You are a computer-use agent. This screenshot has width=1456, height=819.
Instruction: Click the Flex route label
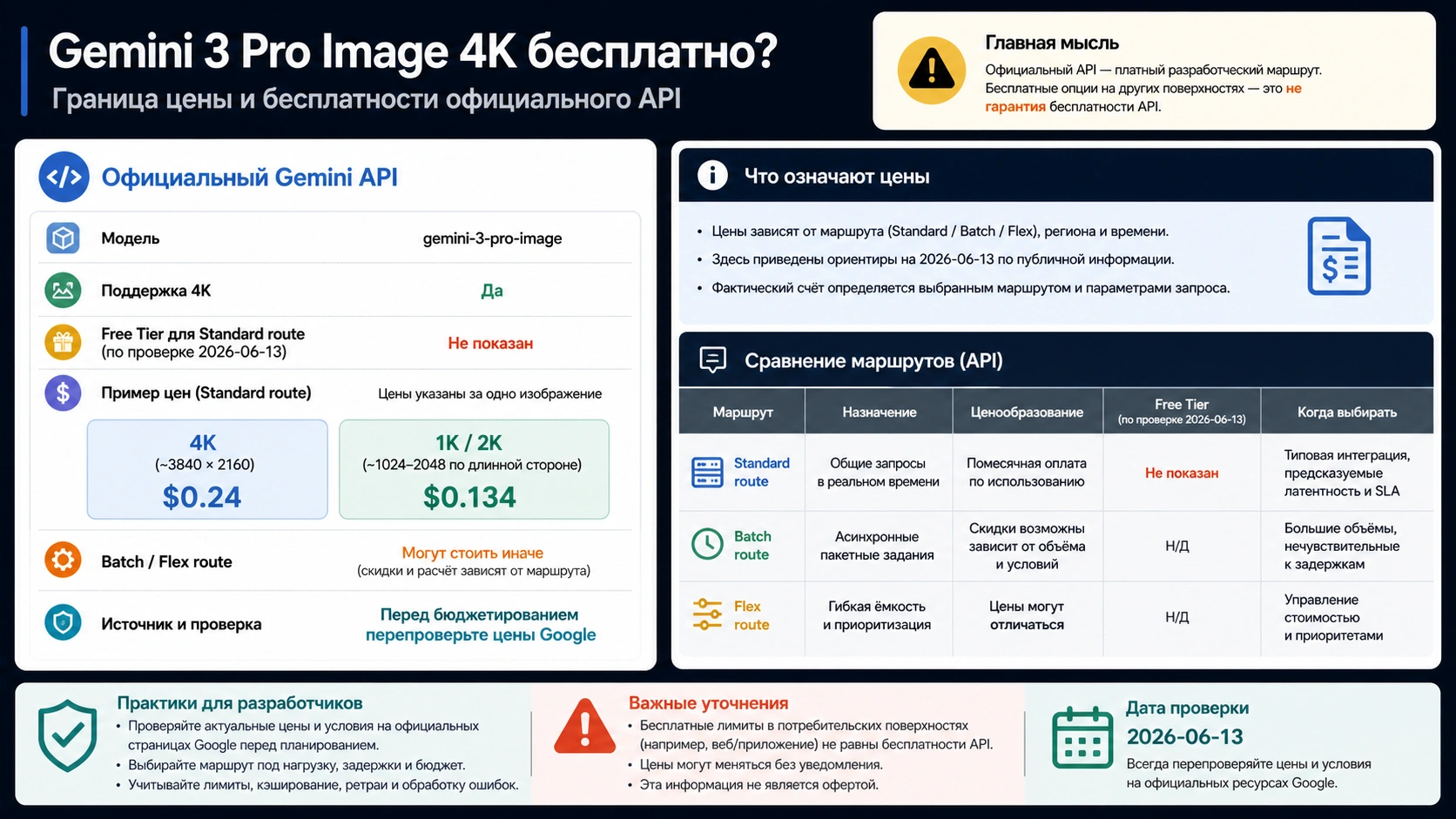751,615
